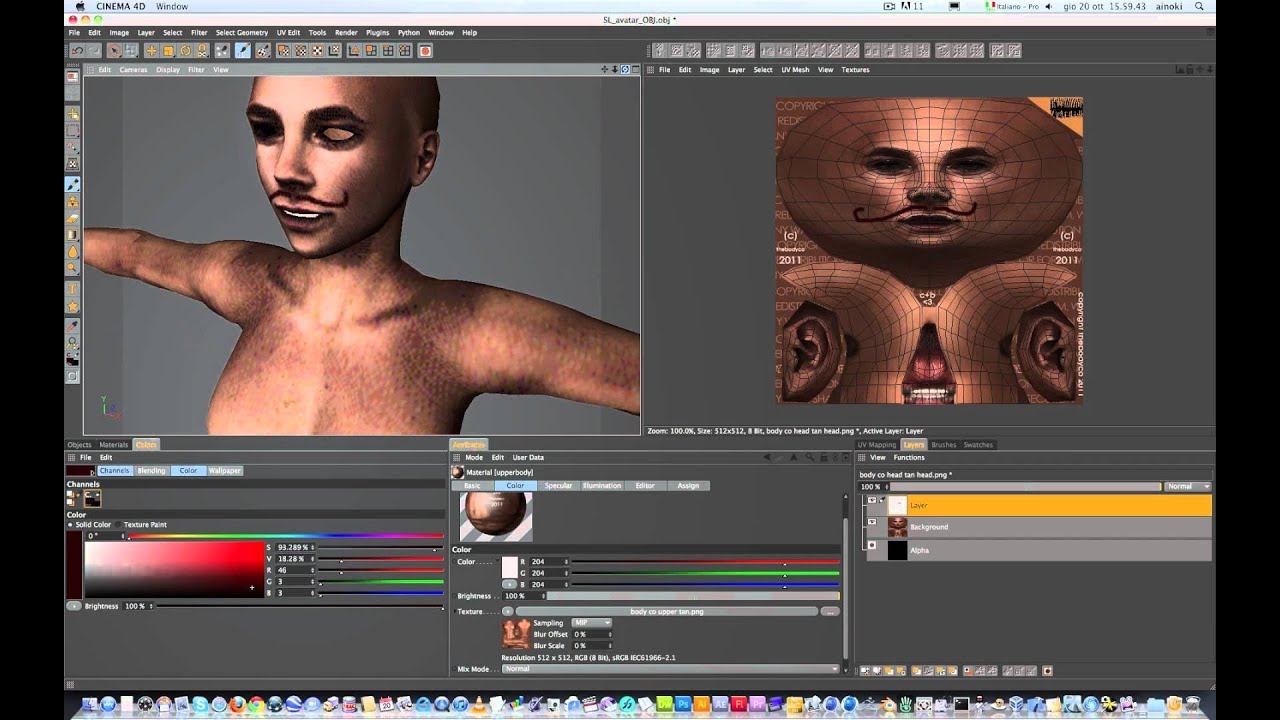Click the red saturation-value color picker field
The height and width of the screenshot is (720, 1280).
tap(173, 570)
